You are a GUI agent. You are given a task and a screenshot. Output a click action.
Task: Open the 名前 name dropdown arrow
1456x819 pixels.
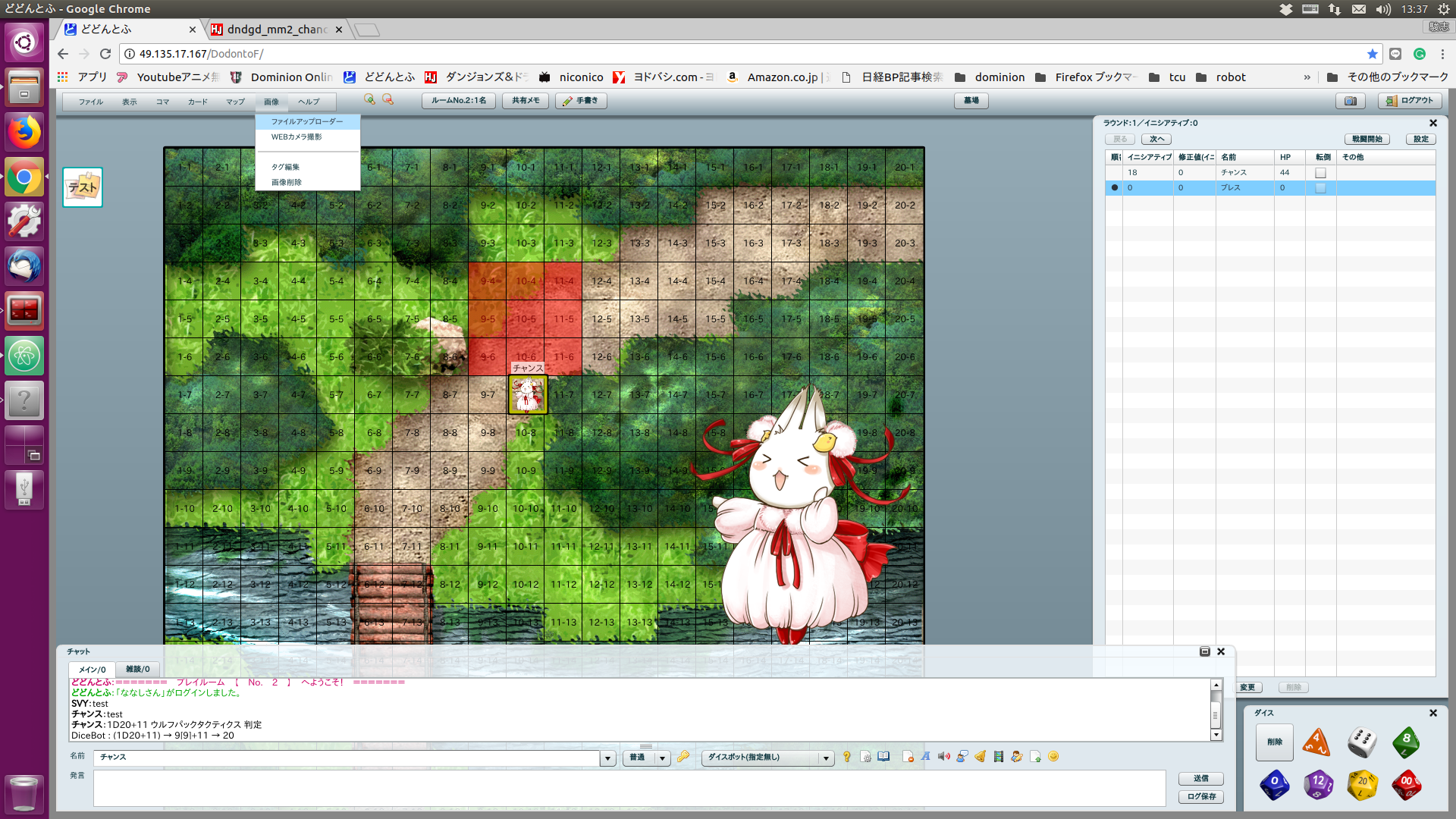[x=607, y=758]
